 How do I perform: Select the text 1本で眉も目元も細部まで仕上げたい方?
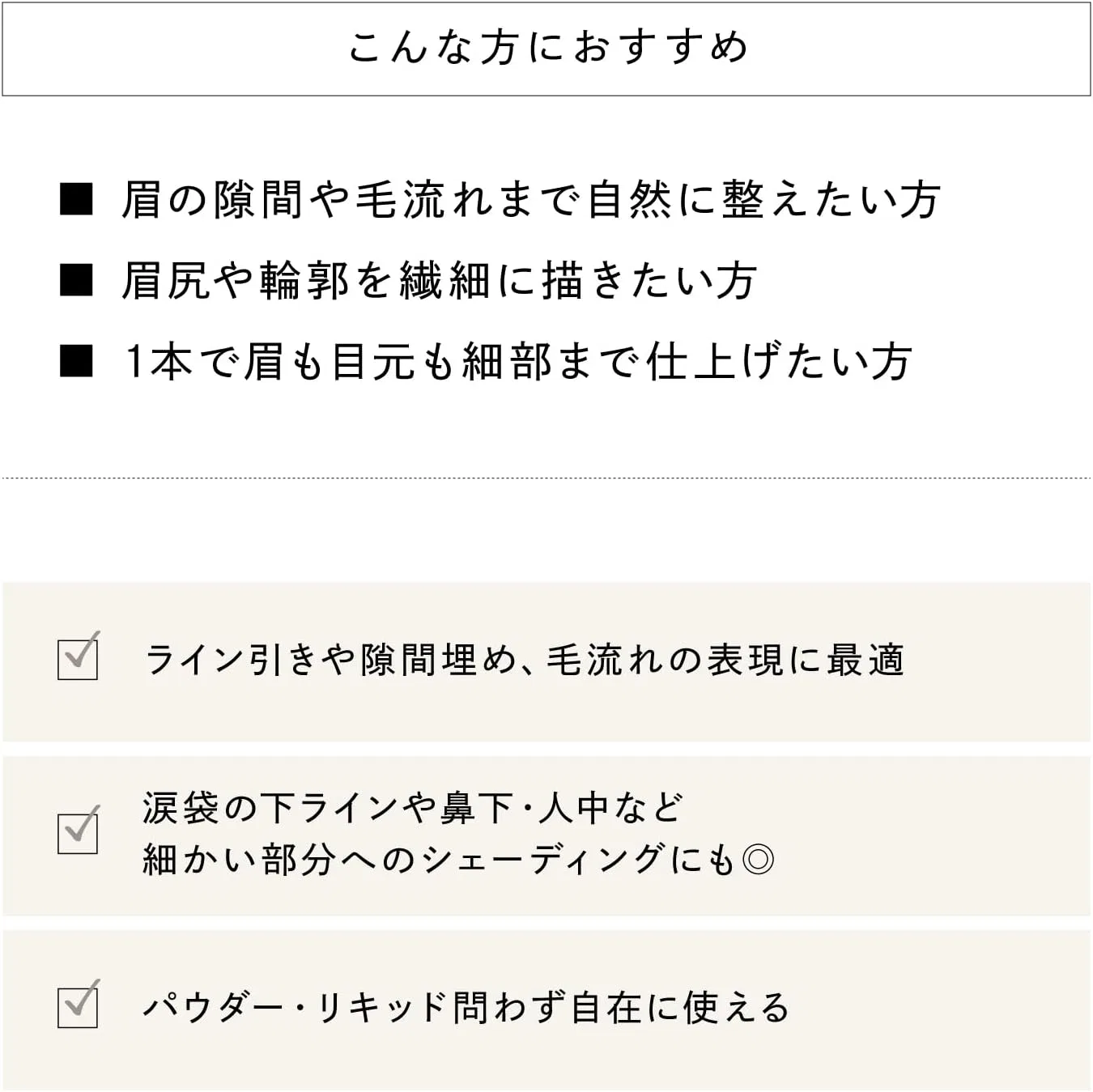(x=518, y=361)
